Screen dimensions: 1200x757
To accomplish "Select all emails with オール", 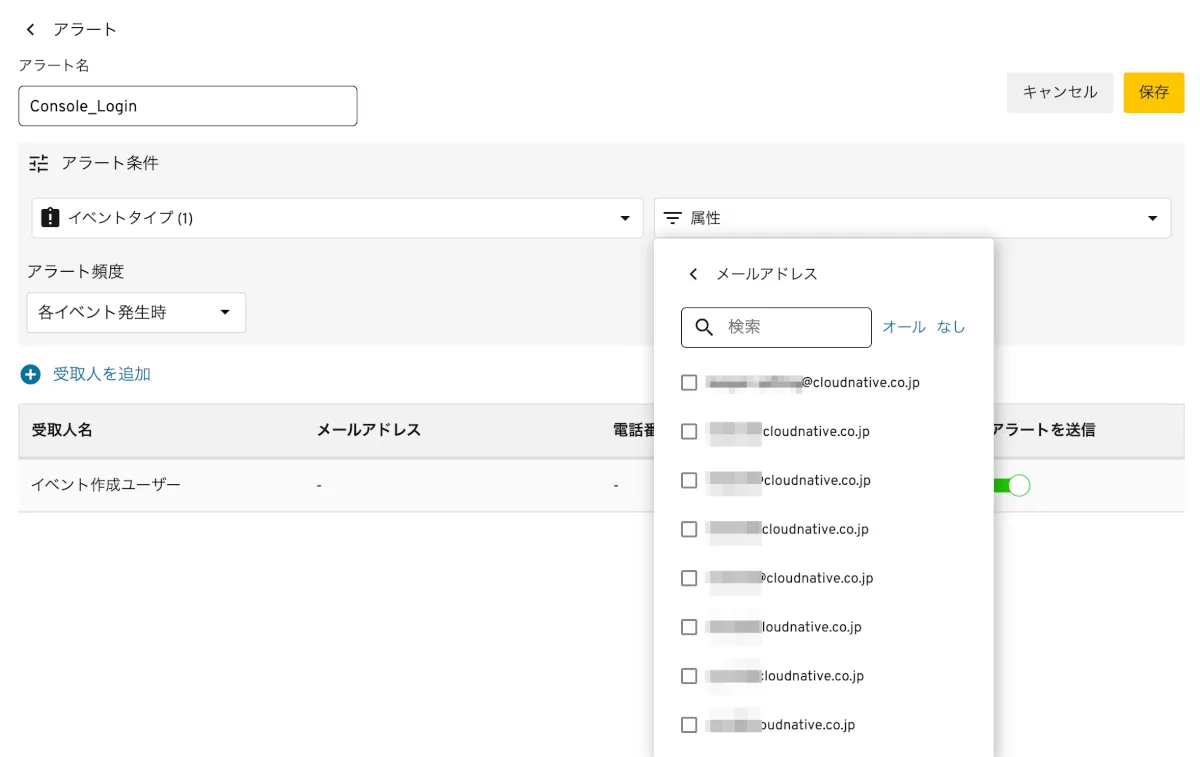I will coord(904,327).
